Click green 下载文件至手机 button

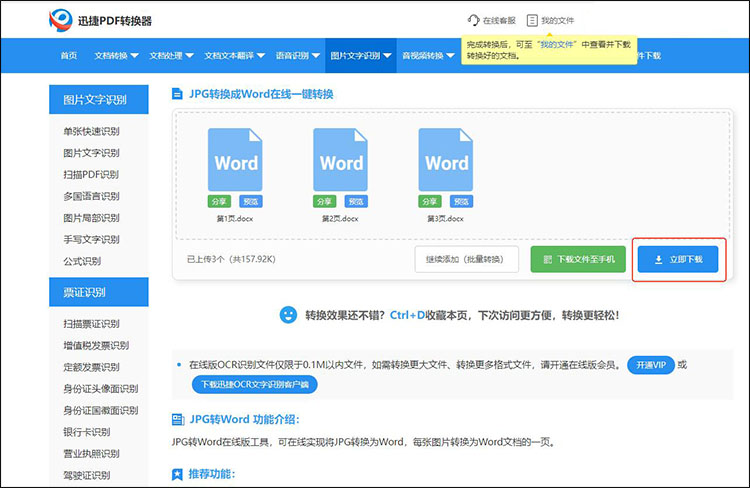(x=578, y=259)
